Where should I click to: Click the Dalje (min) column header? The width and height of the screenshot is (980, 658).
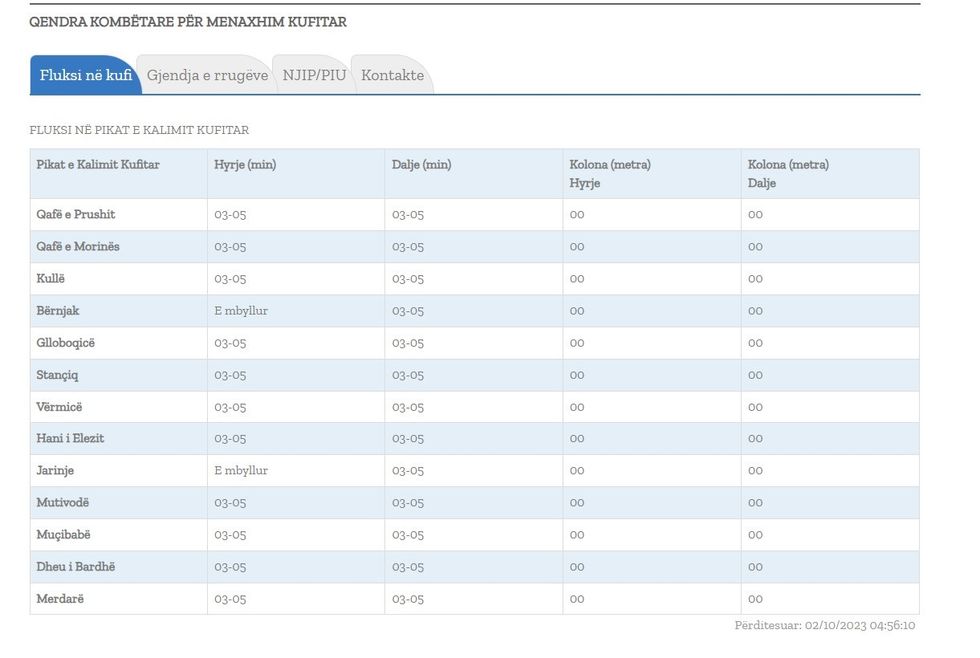[x=420, y=165]
